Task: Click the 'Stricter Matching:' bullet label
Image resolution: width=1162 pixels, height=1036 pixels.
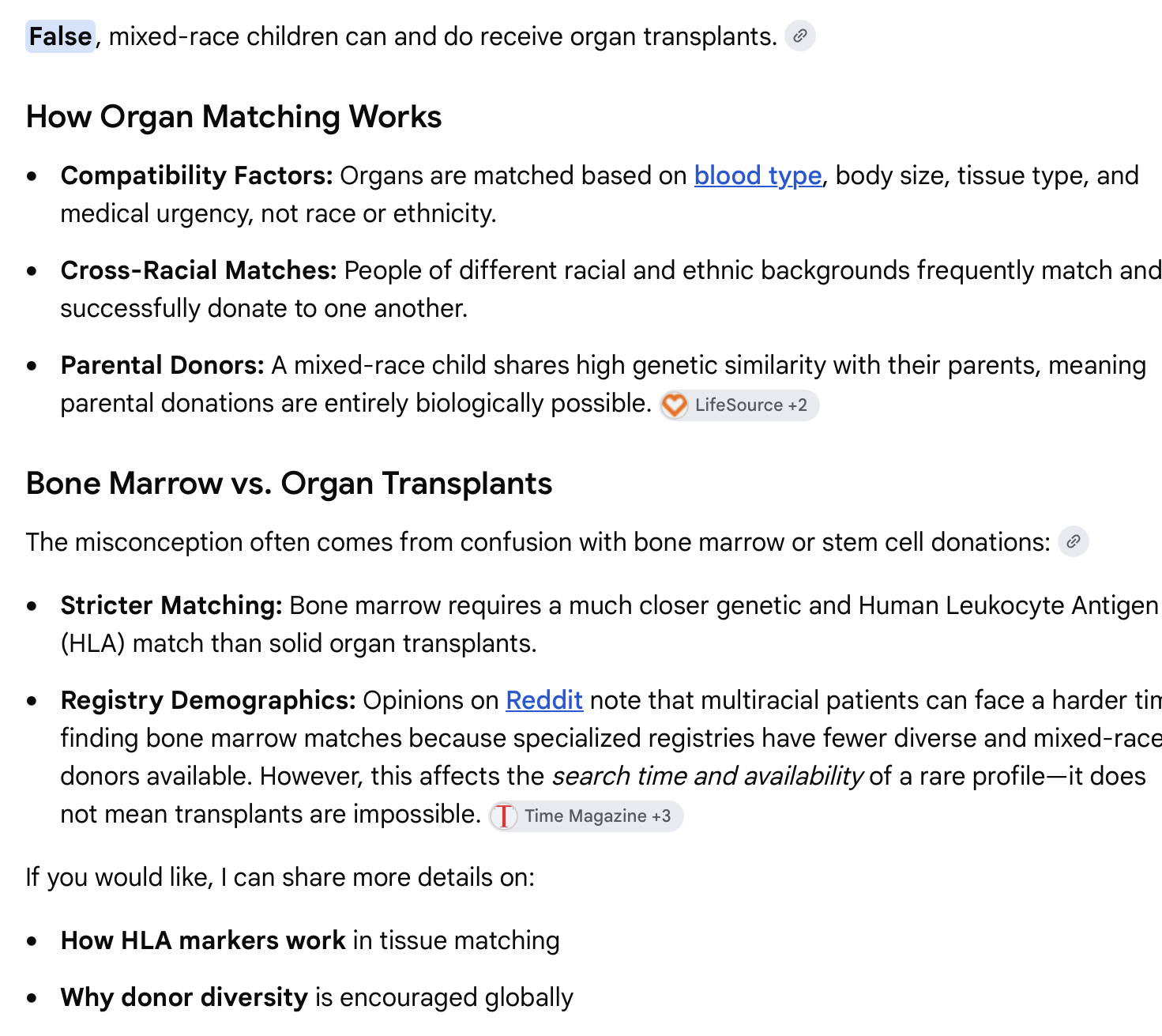Action: coord(171,605)
